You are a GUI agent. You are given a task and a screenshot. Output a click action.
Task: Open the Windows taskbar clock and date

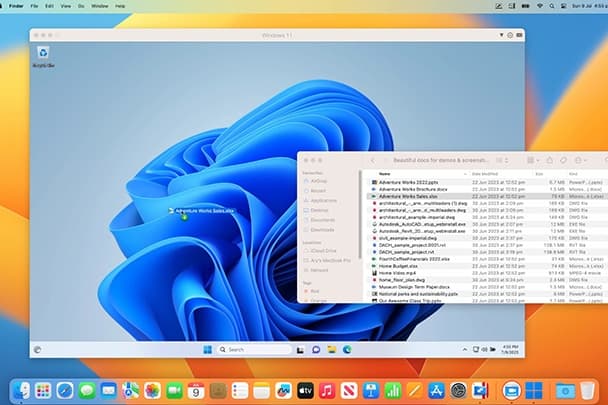coord(510,350)
